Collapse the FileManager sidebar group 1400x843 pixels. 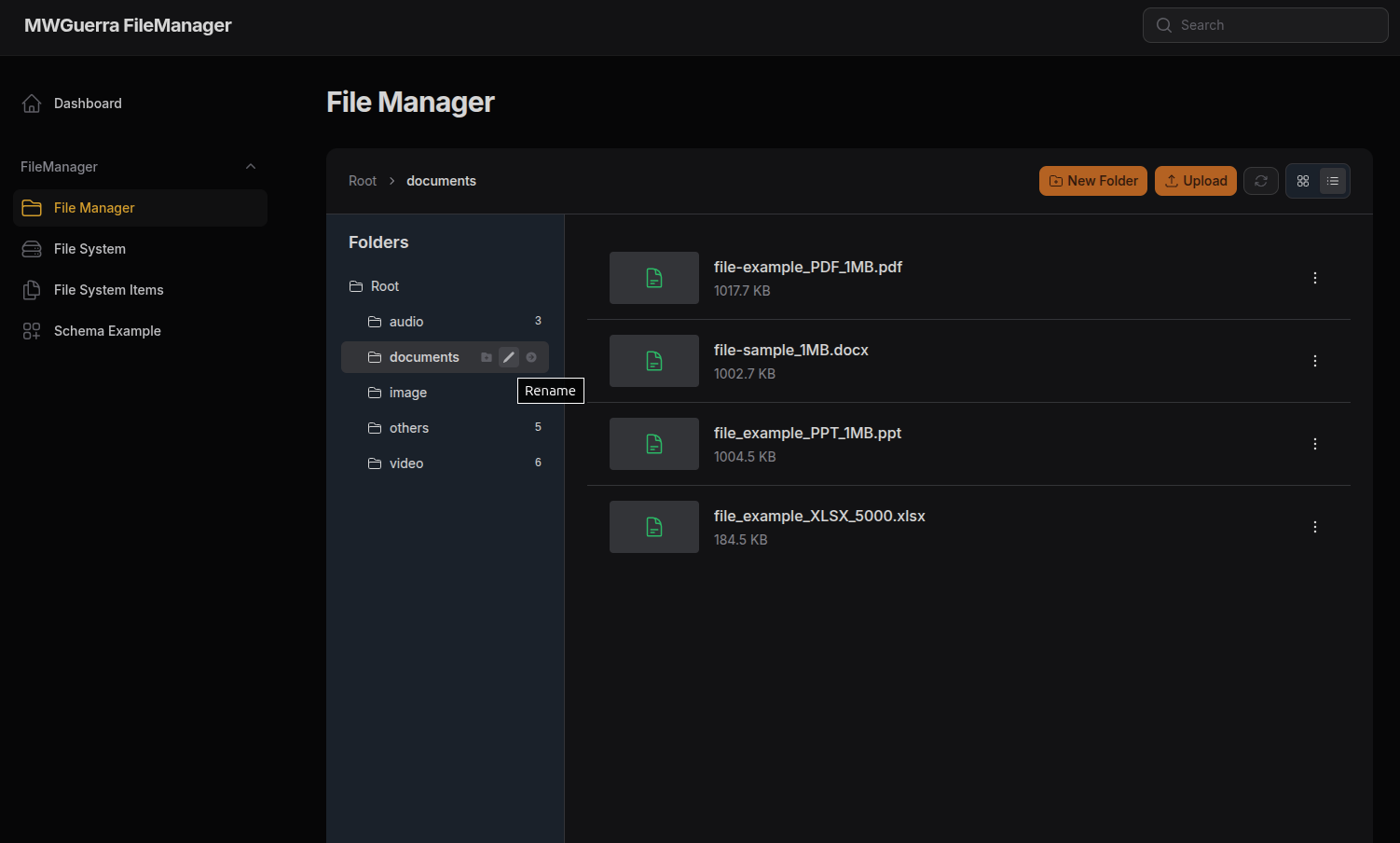(x=250, y=167)
